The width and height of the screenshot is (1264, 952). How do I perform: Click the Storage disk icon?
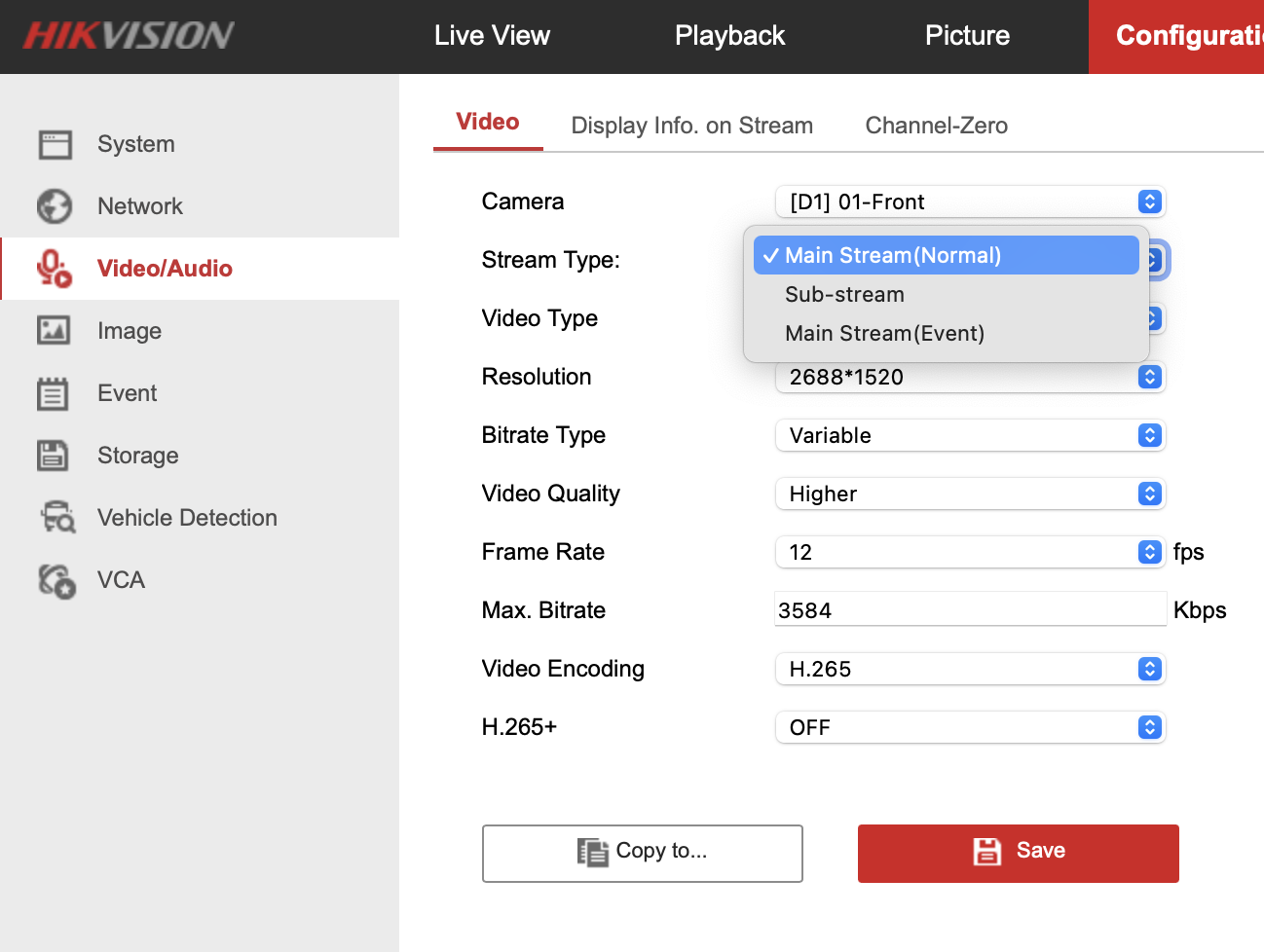point(56,455)
